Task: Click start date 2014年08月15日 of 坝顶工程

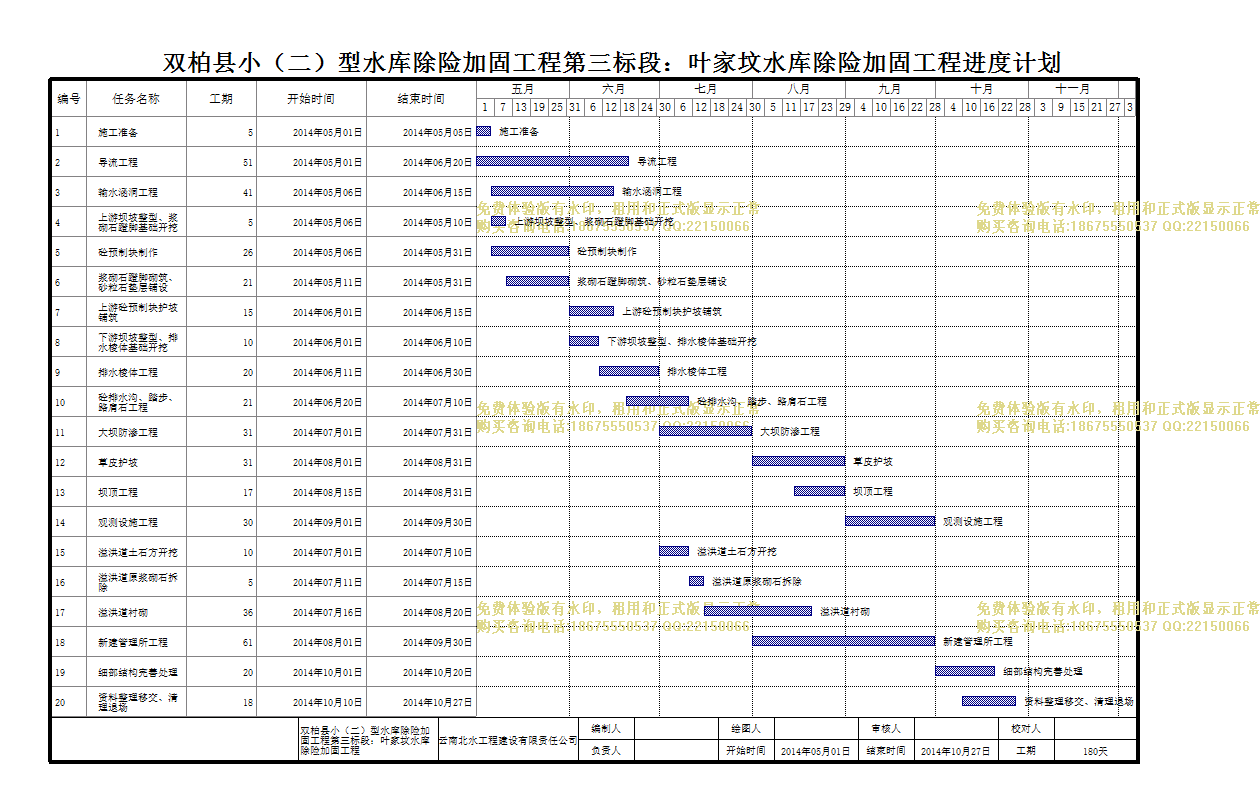Action: pyautogui.click(x=327, y=492)
